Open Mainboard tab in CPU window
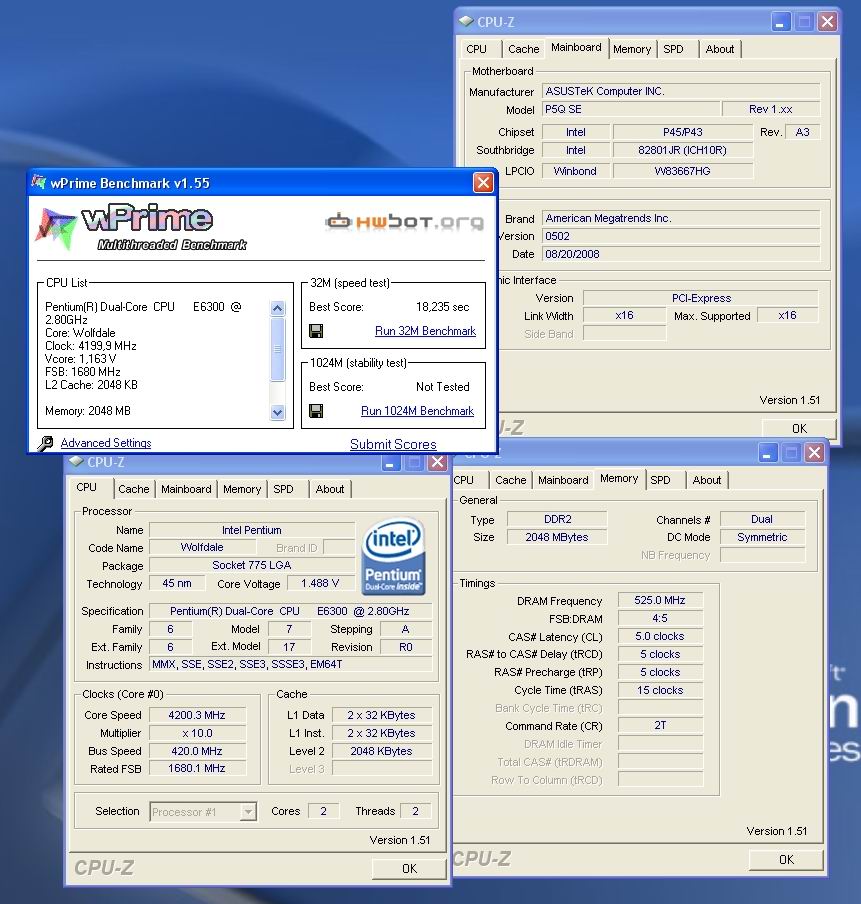This screenshot has height=904, width=861. [186, 489]
